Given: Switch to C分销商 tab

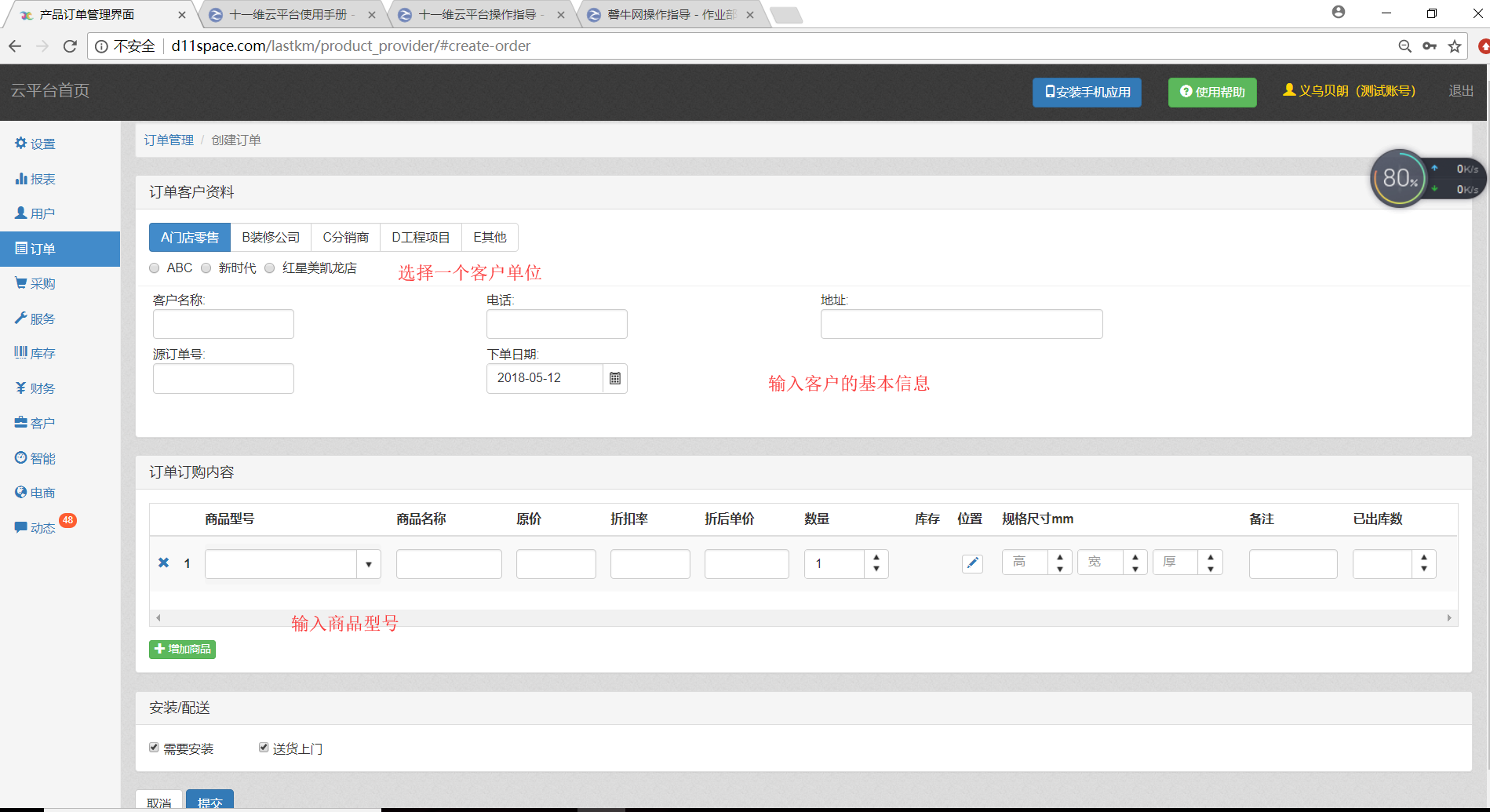Looking at the screenshot, I should coord(346,238).
